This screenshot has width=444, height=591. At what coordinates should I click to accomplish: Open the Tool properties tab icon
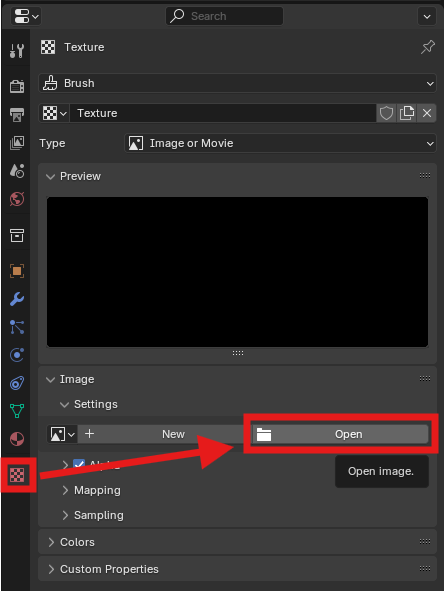[17, 50]
